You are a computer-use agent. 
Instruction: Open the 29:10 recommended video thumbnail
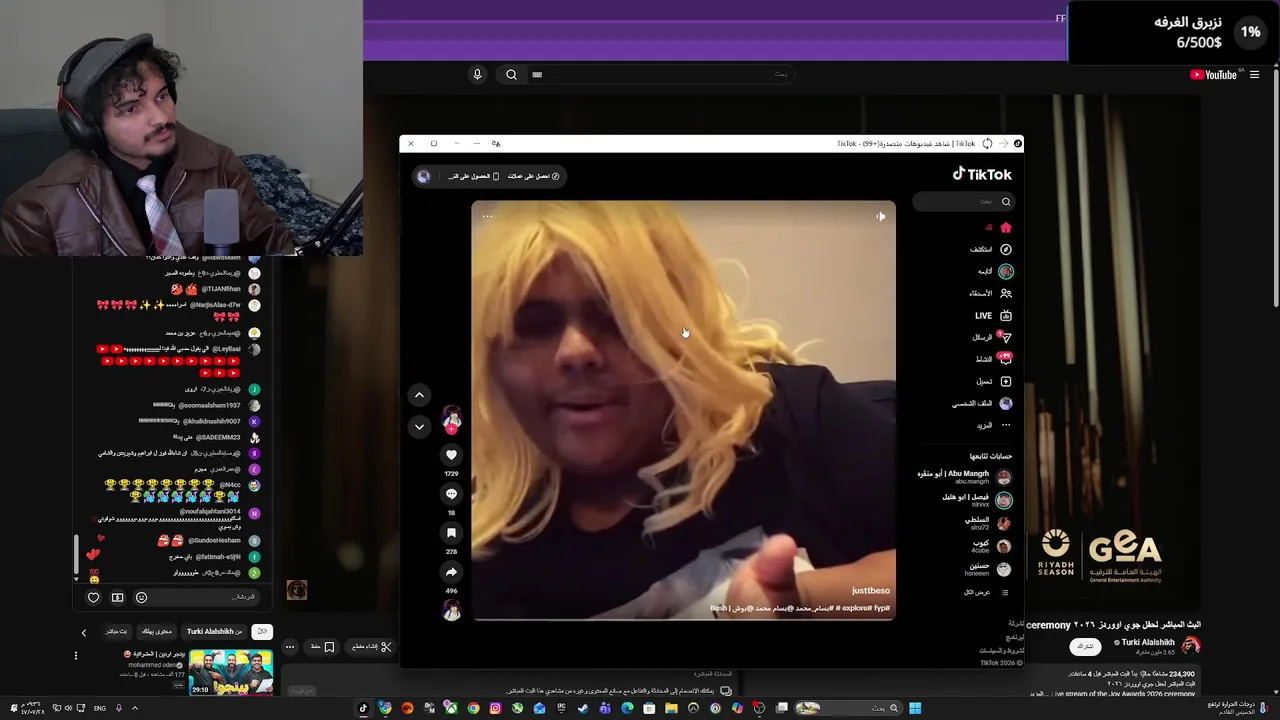(231, 673)
